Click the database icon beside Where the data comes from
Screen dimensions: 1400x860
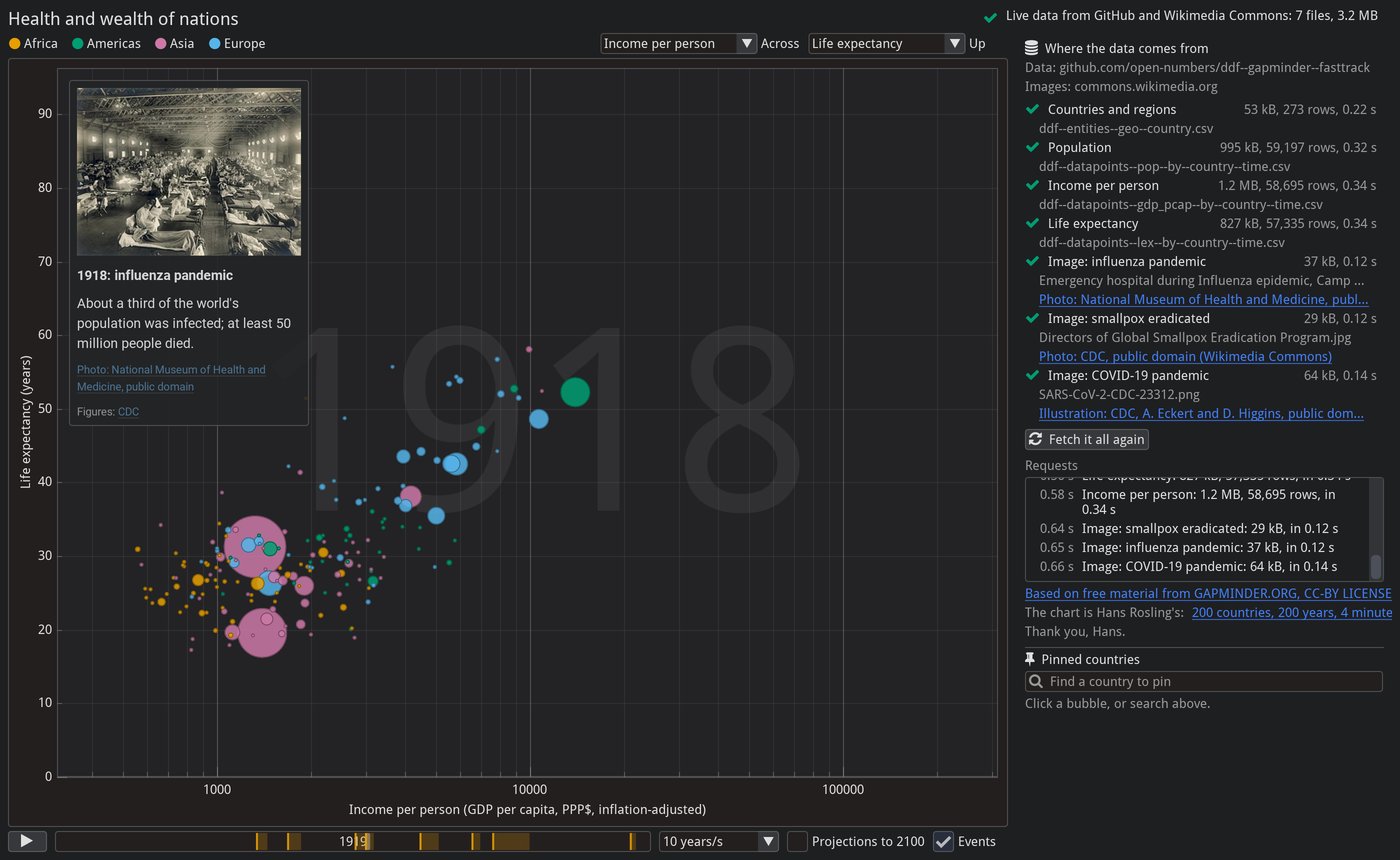click(1032, 48)
